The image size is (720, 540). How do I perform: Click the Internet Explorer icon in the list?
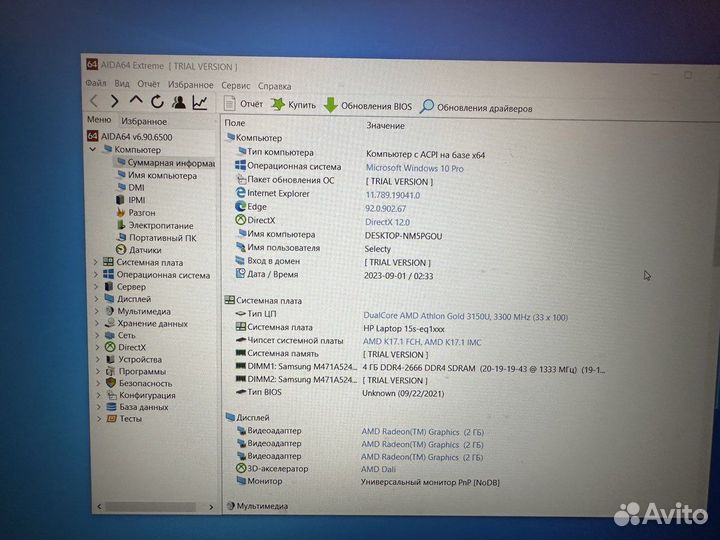(x=240, y=193)
